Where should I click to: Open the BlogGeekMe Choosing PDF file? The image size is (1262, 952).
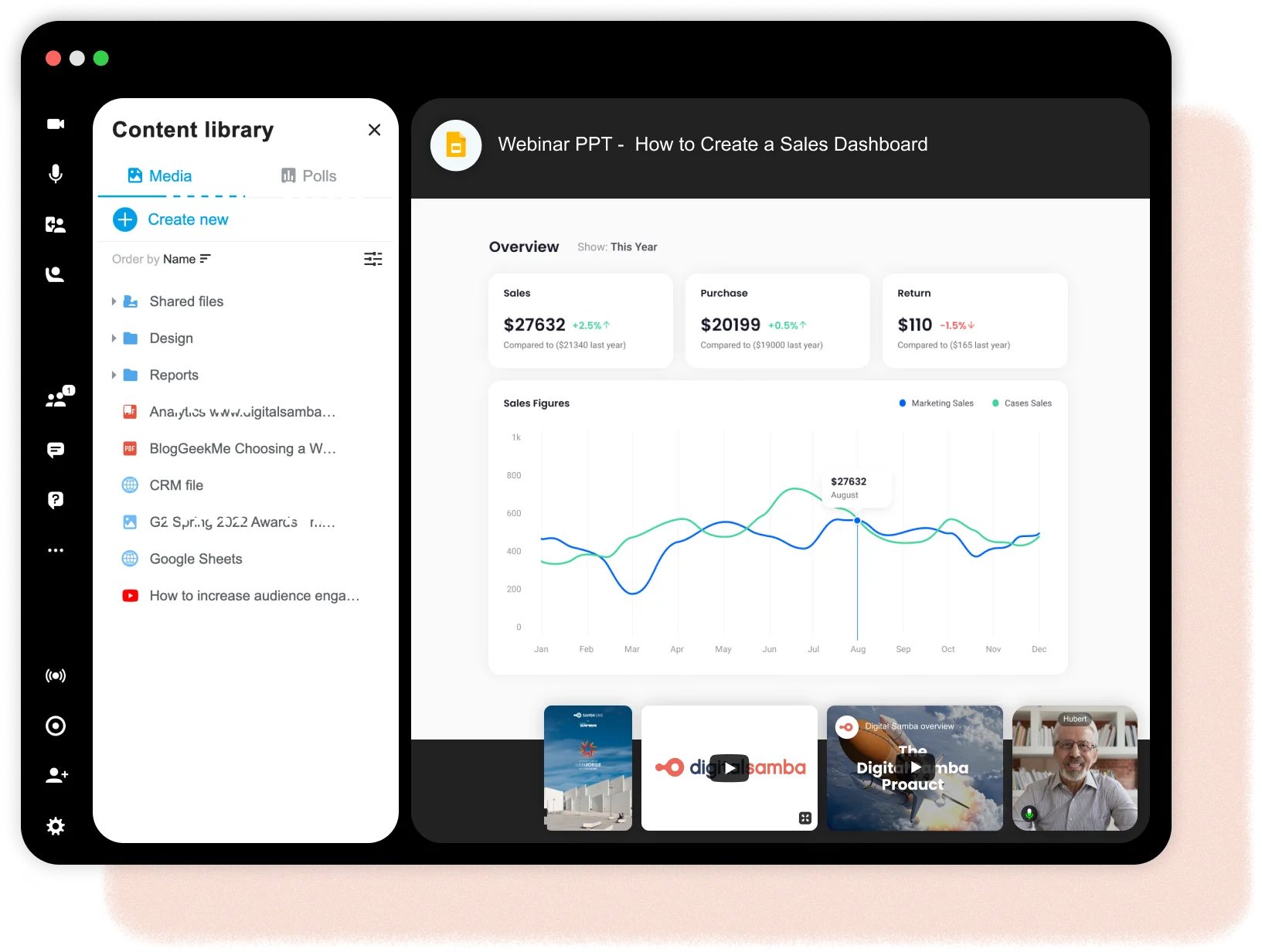[243, 449]
